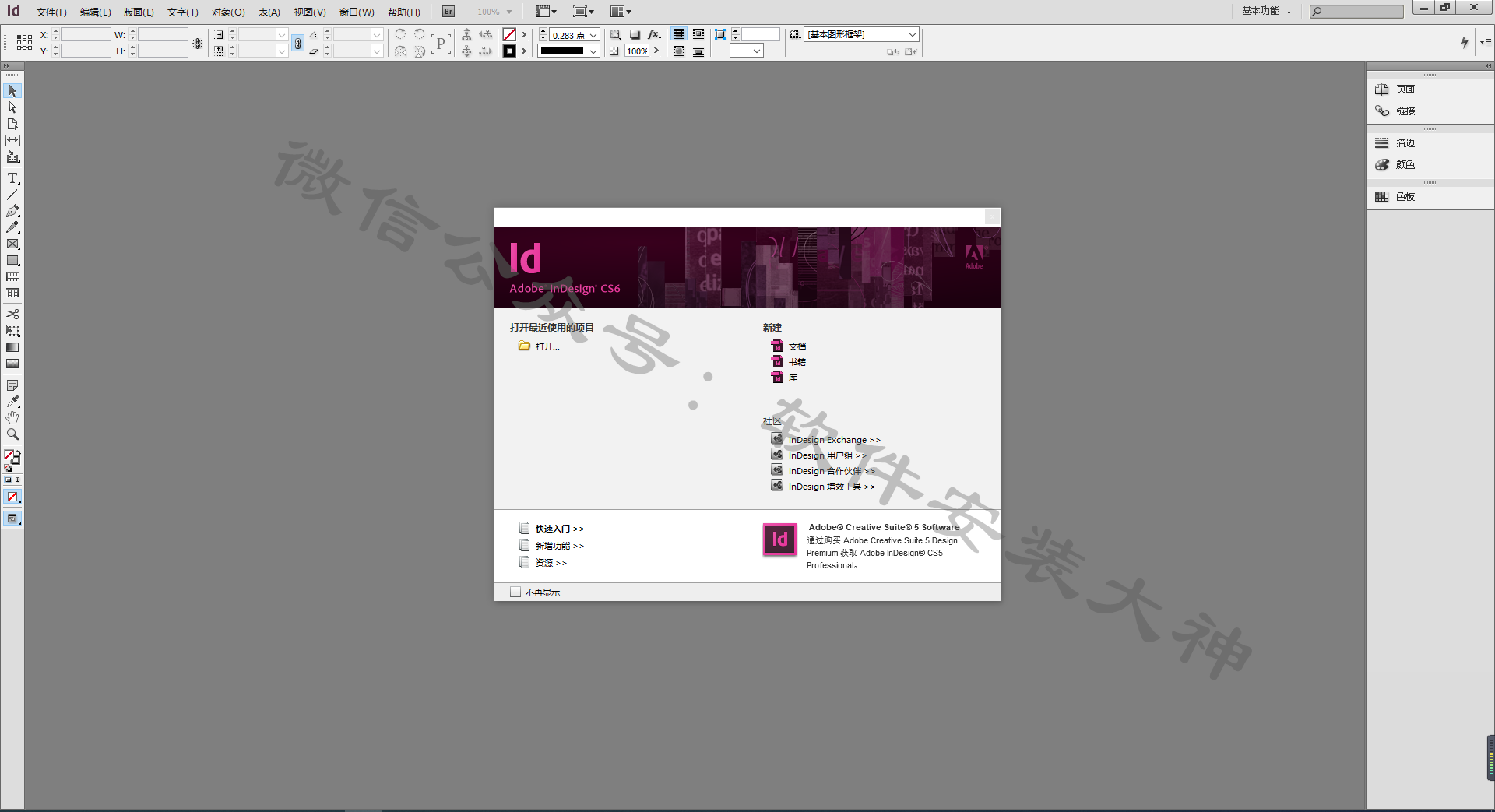This screenshot has height=812, width=1495.
Task: Expand the fill color arrow in control bar
Action: point(524,35)
